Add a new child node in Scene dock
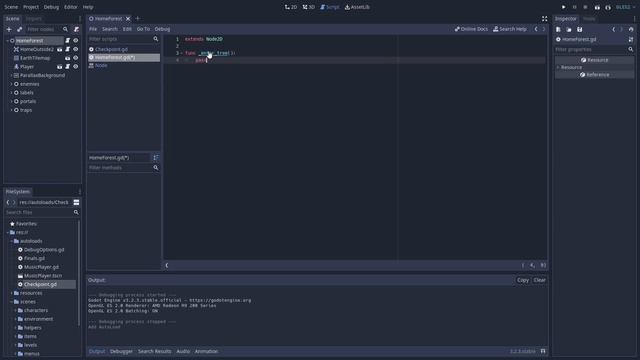Screen dimensions: 640x360 9,29
